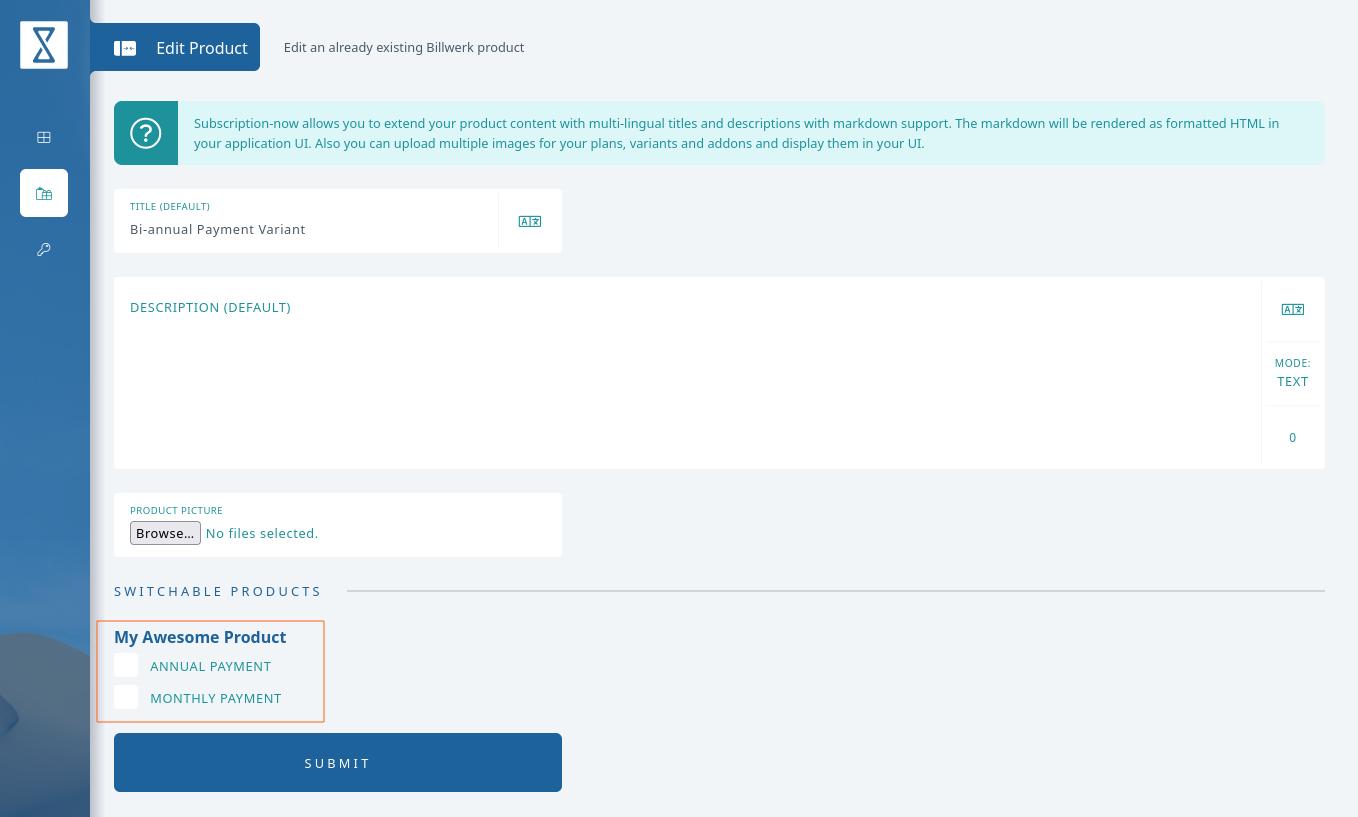Viewport: 1358px width, 817px height.
Task: Click the Browse... file button
Action: [165, 533]
